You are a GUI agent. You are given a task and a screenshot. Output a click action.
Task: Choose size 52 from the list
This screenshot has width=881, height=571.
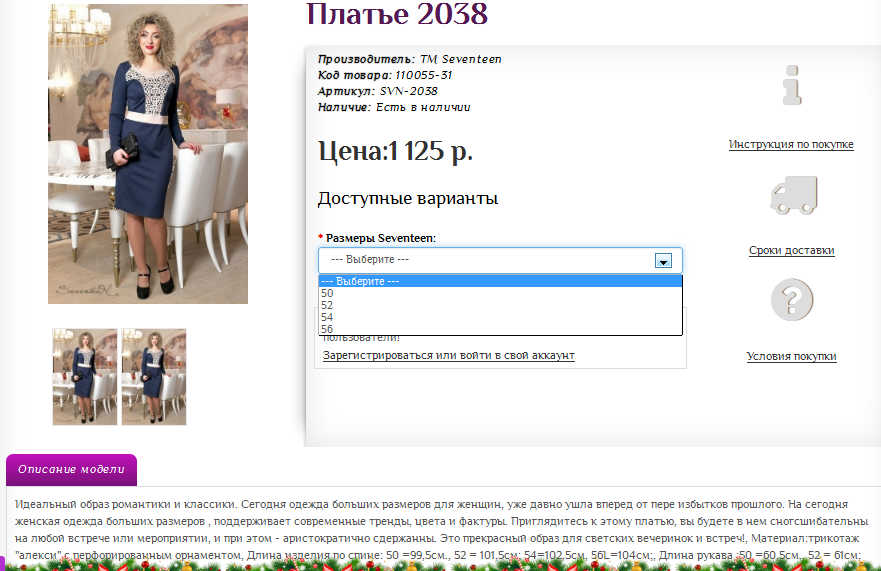500,305
